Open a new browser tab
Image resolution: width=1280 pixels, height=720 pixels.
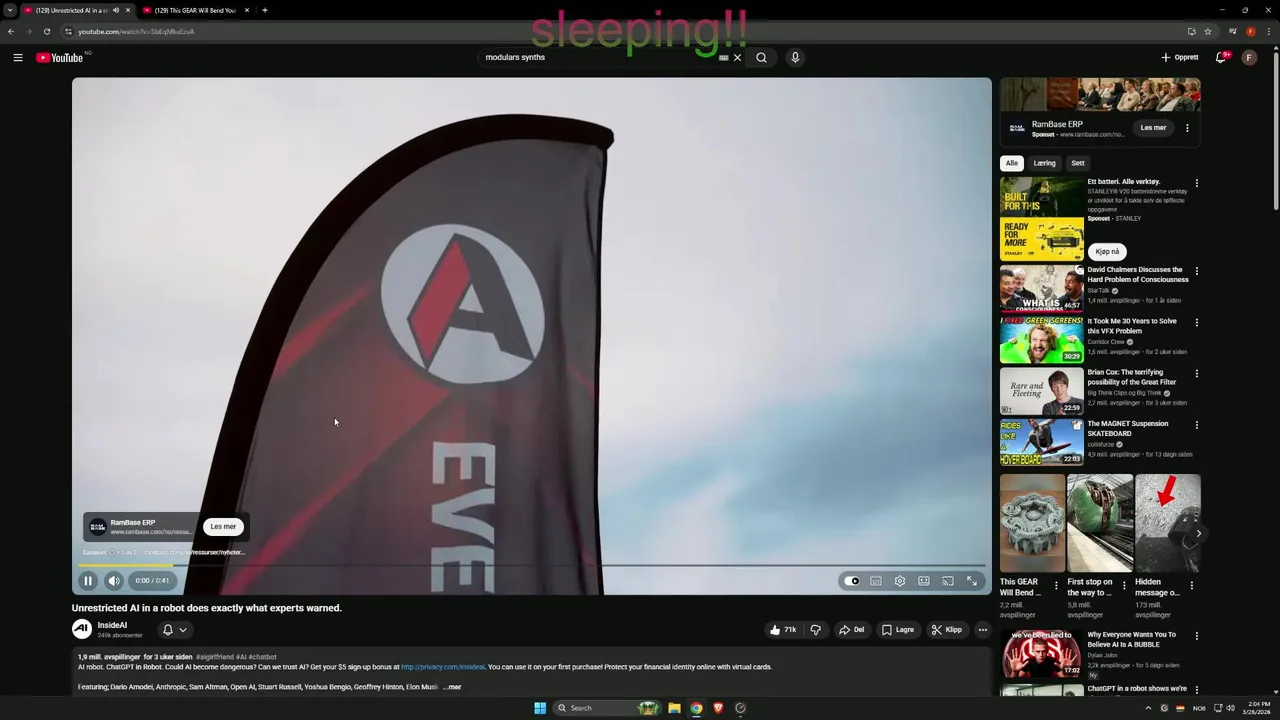264,10
